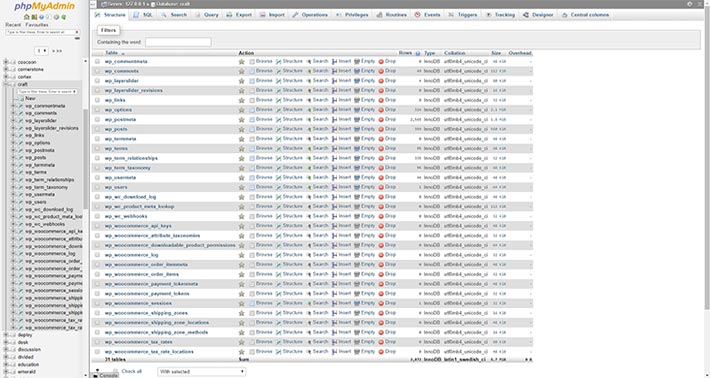Tick checkbox for wp_options table
The height and width of the screenshot is (378, 710).
[x=97, y=110]
